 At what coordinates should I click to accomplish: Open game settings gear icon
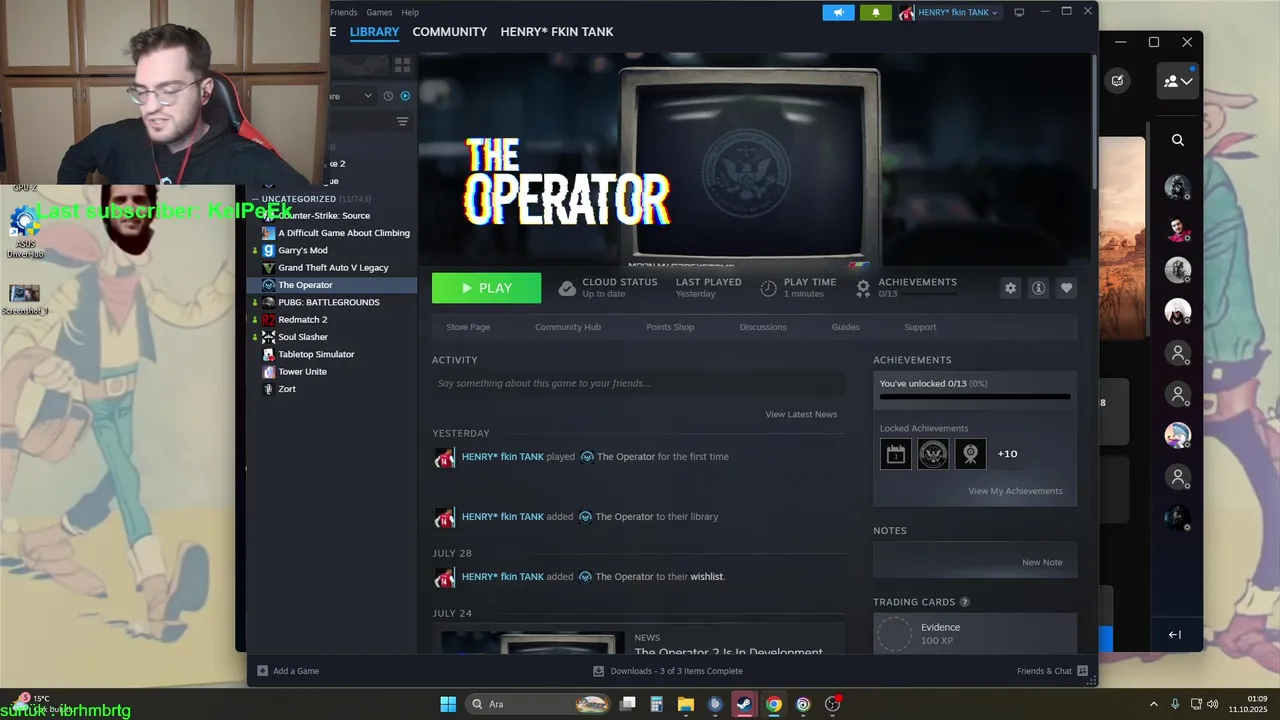[x=1010, y=288]
